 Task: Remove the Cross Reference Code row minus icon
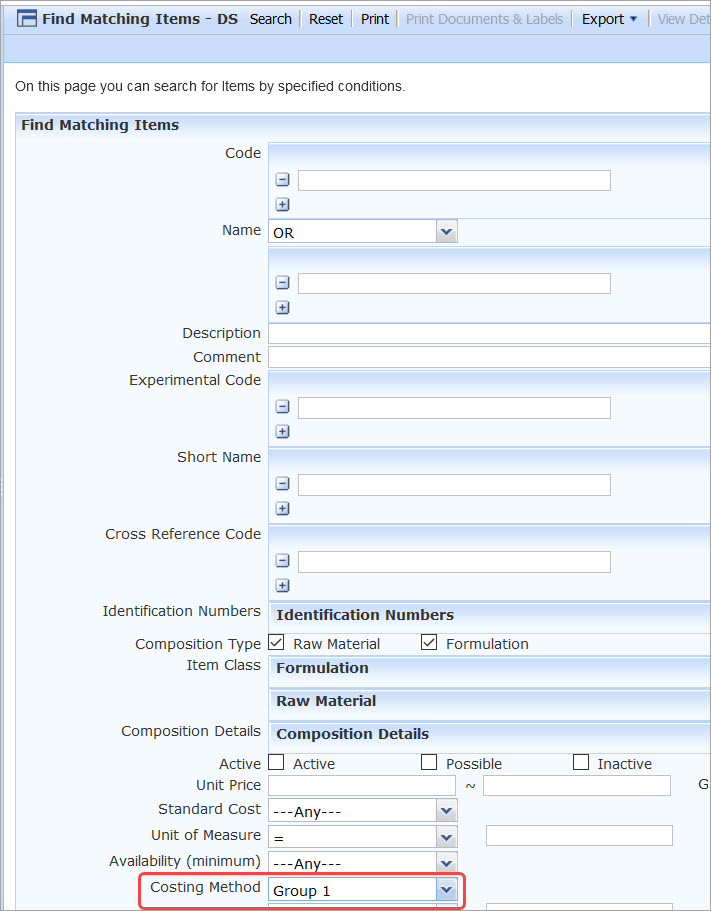coord(282,561)
